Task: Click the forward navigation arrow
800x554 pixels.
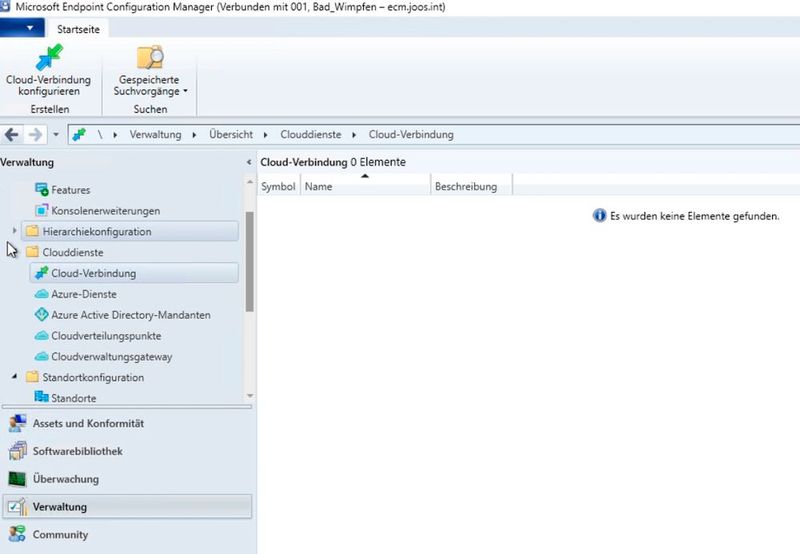Action: tap(35, 135)
